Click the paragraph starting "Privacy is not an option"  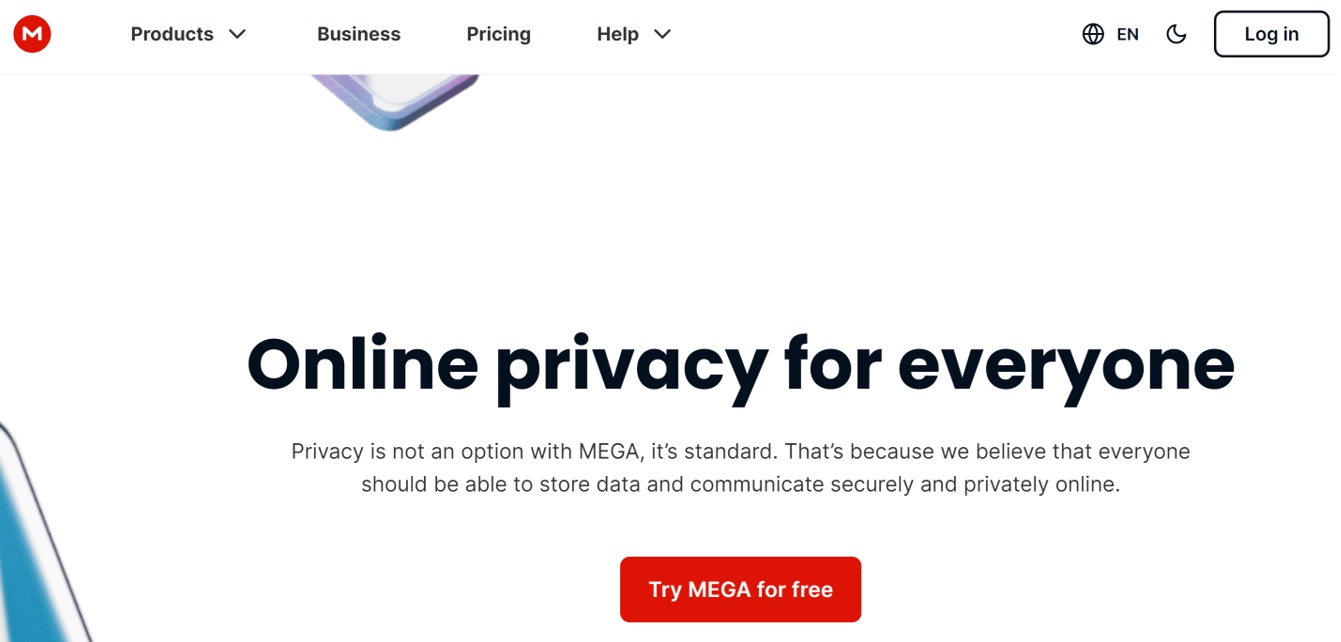[740, 468]
